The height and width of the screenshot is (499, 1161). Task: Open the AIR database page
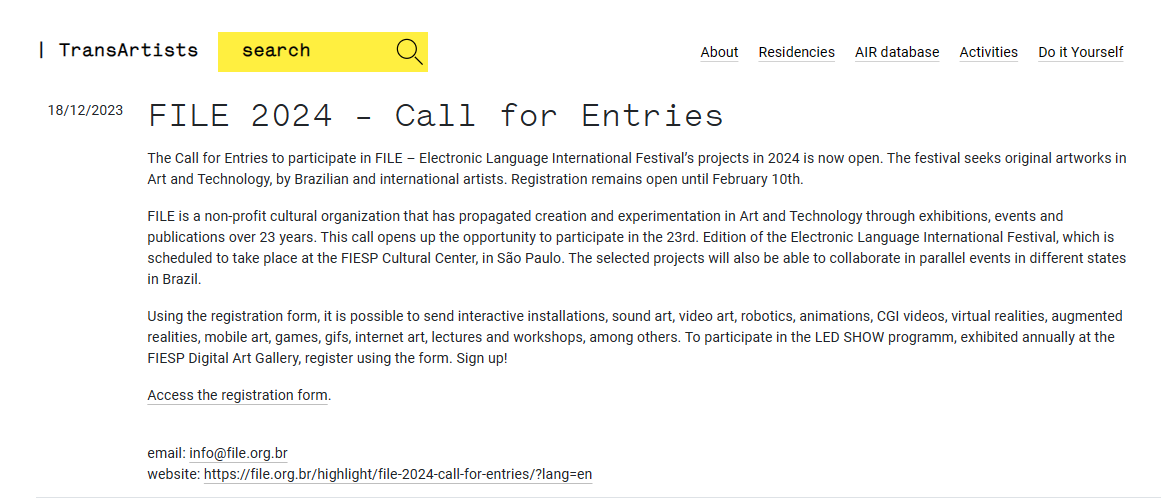point(897,52)
